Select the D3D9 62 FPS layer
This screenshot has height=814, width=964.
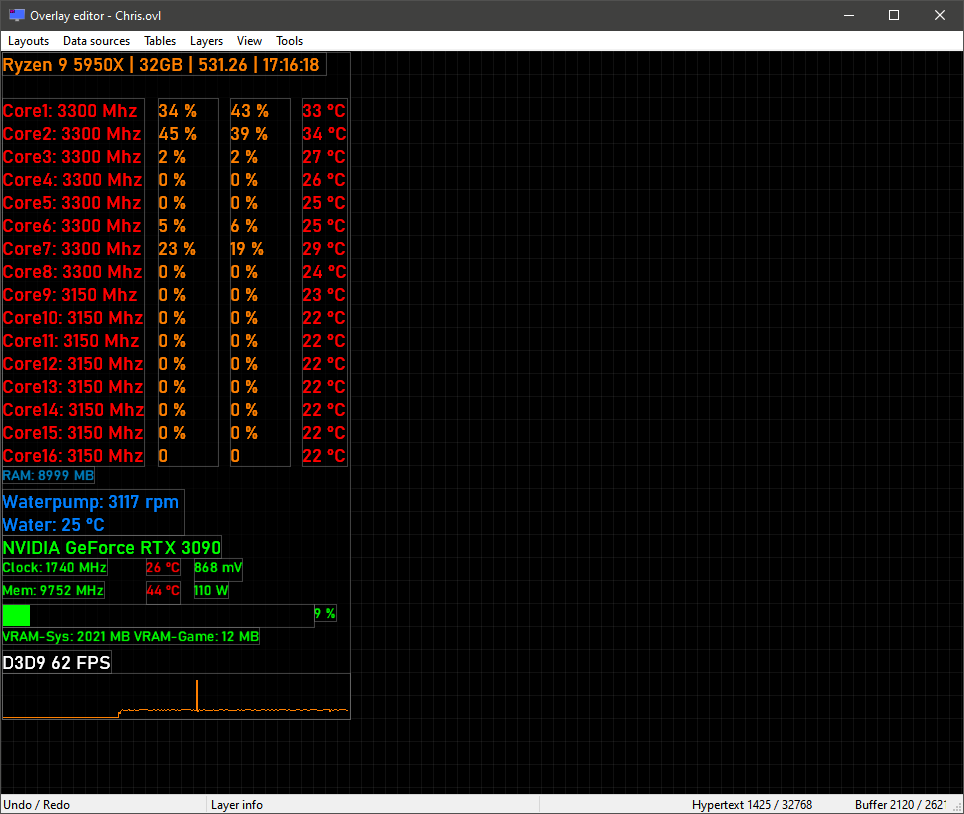click(57, 662)
